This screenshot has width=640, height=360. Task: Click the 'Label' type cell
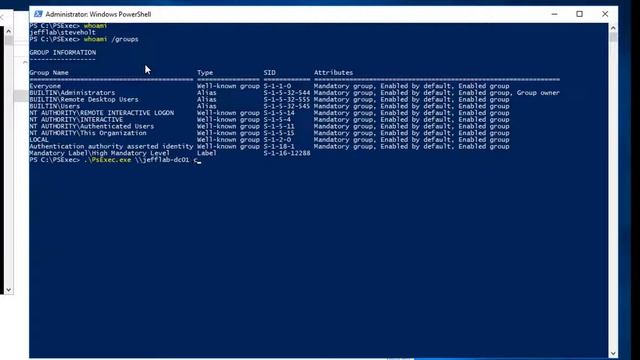(x=207, y=153)
